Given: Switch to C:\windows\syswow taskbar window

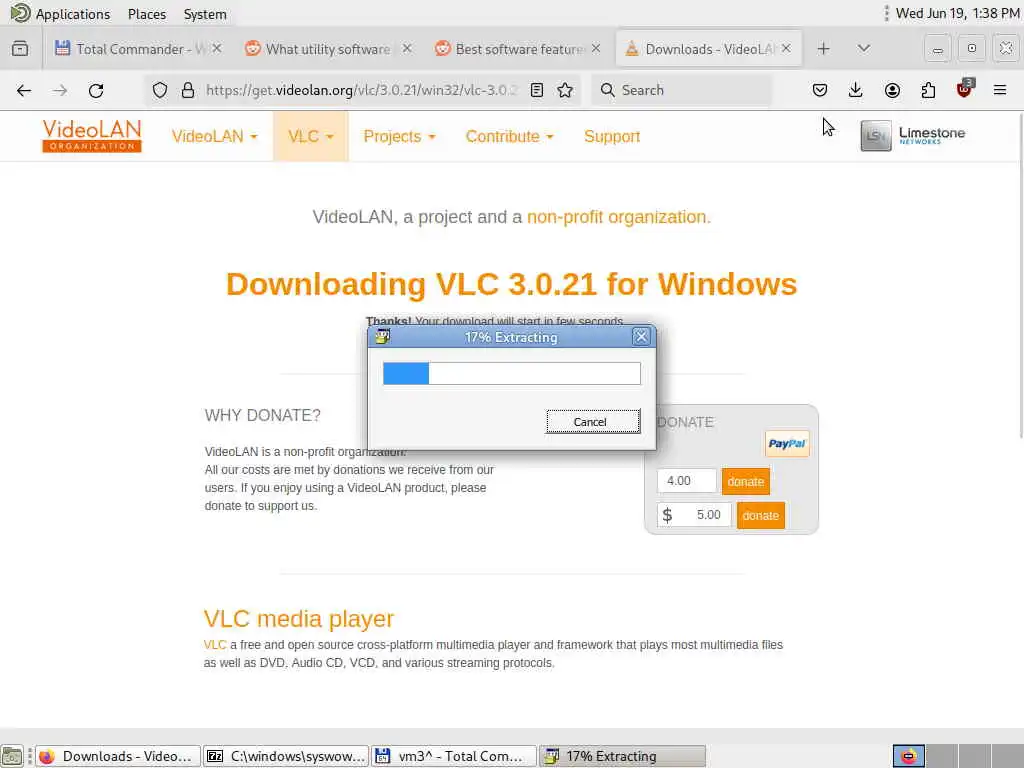Looking at the screenshot, I should pyautogui.click(x=286, y=756).
